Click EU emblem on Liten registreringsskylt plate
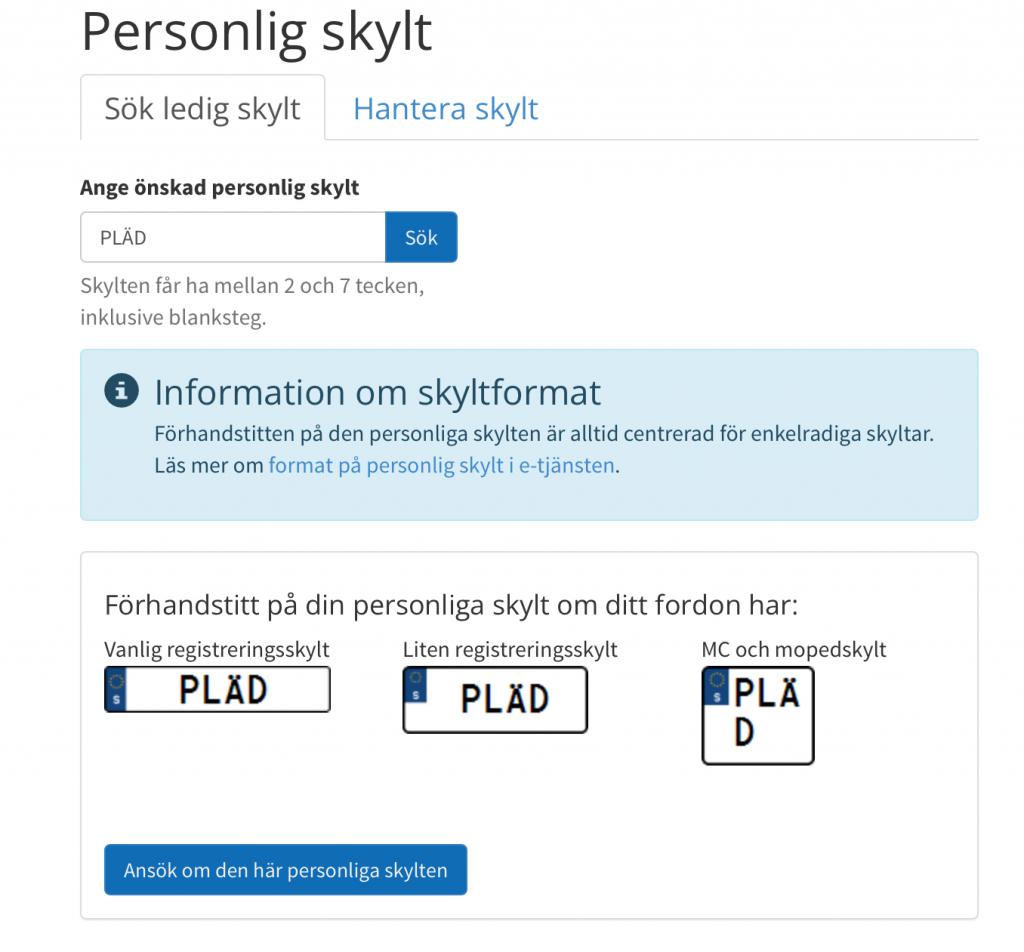 click(x=415, y=685)
